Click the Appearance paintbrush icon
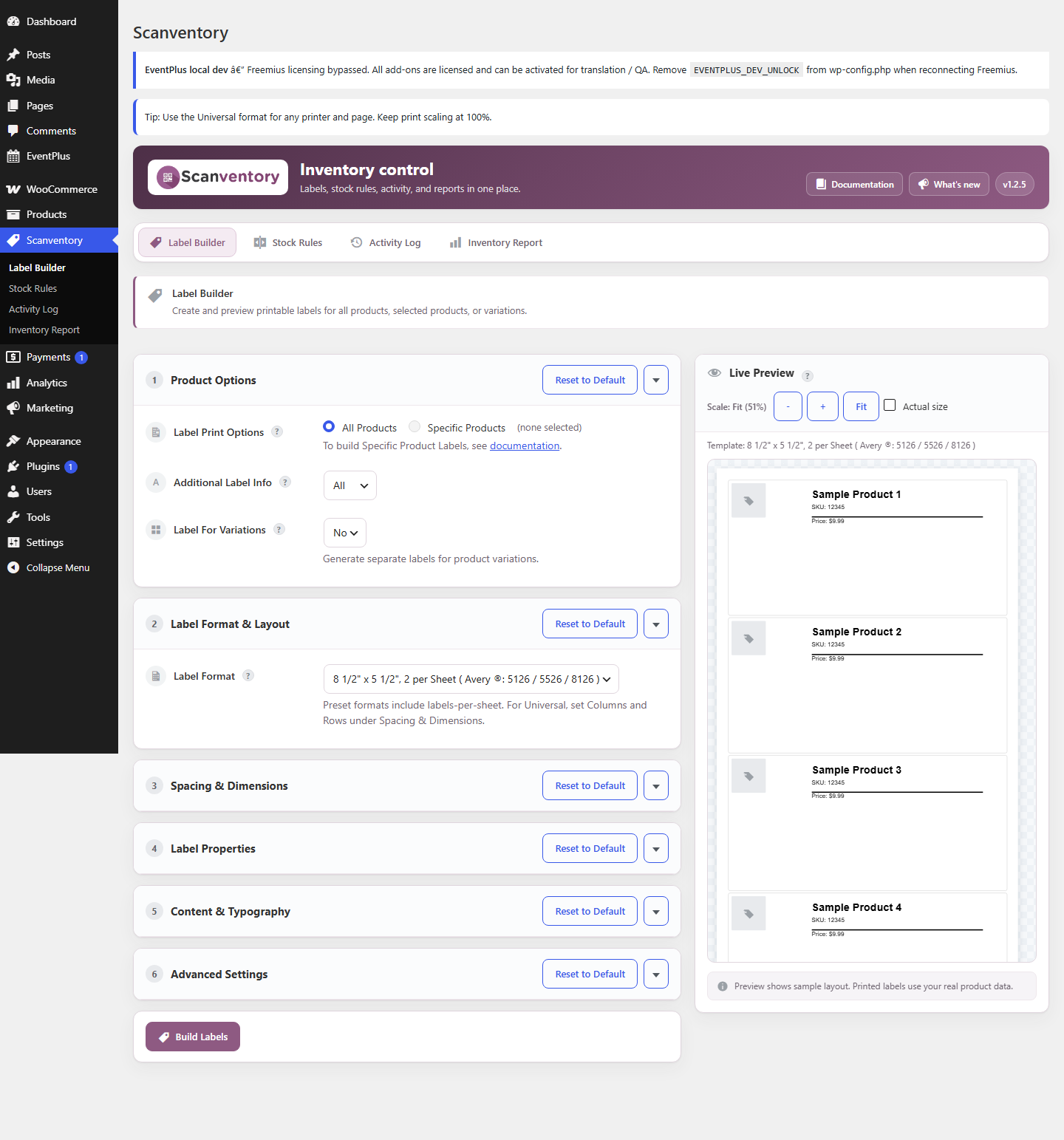 (13, 441)
